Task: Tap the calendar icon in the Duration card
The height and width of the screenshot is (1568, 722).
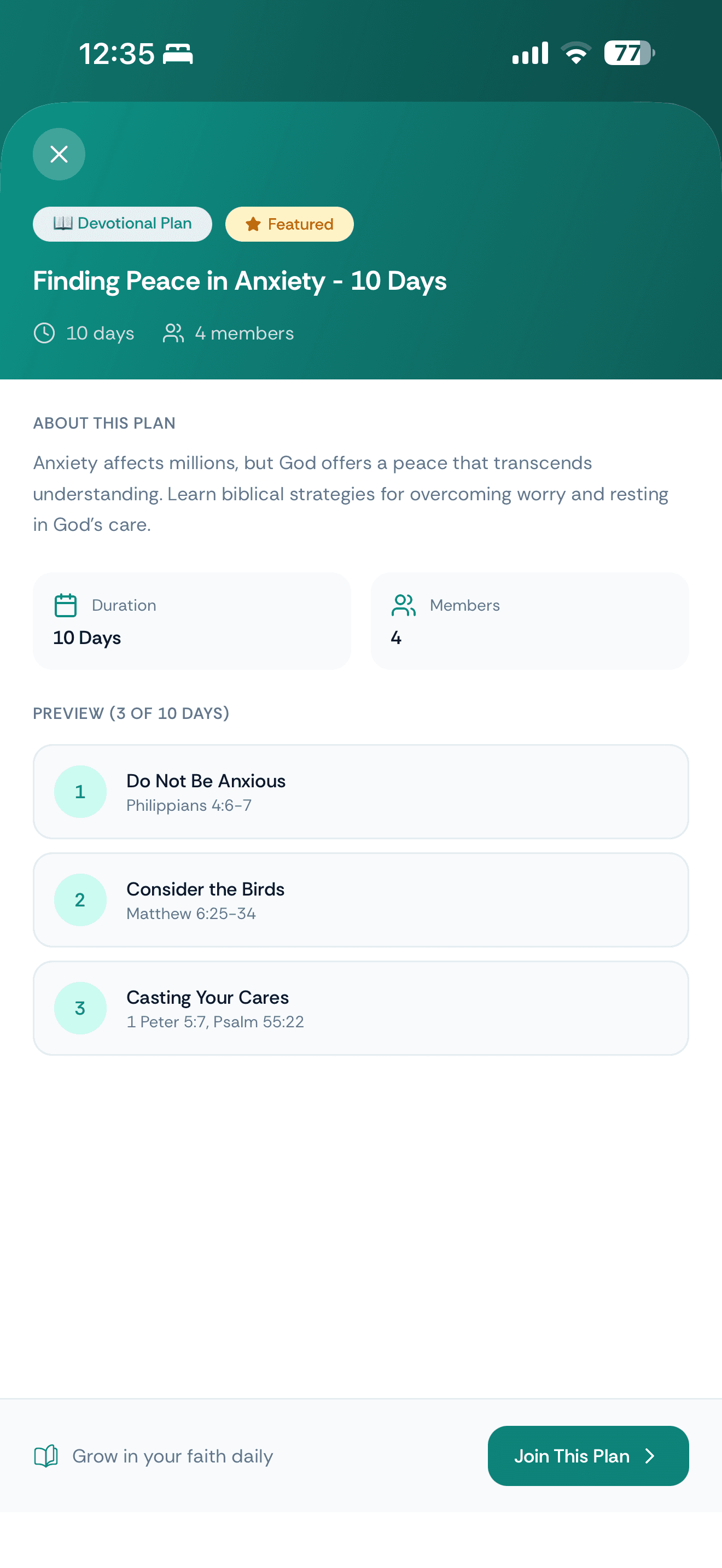Action: click(65, 605)
